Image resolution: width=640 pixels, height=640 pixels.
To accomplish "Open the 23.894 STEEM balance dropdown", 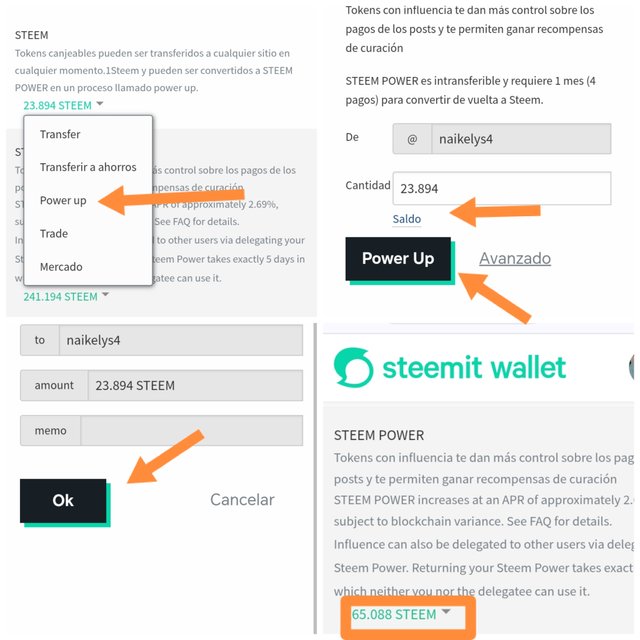I will pyautogui.click(x=64, y=105).
